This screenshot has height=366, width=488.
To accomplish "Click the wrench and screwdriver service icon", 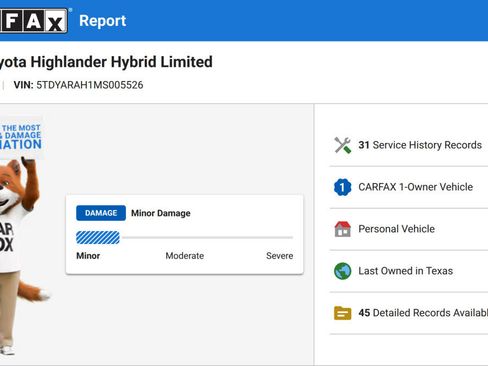I will [343, 145].
